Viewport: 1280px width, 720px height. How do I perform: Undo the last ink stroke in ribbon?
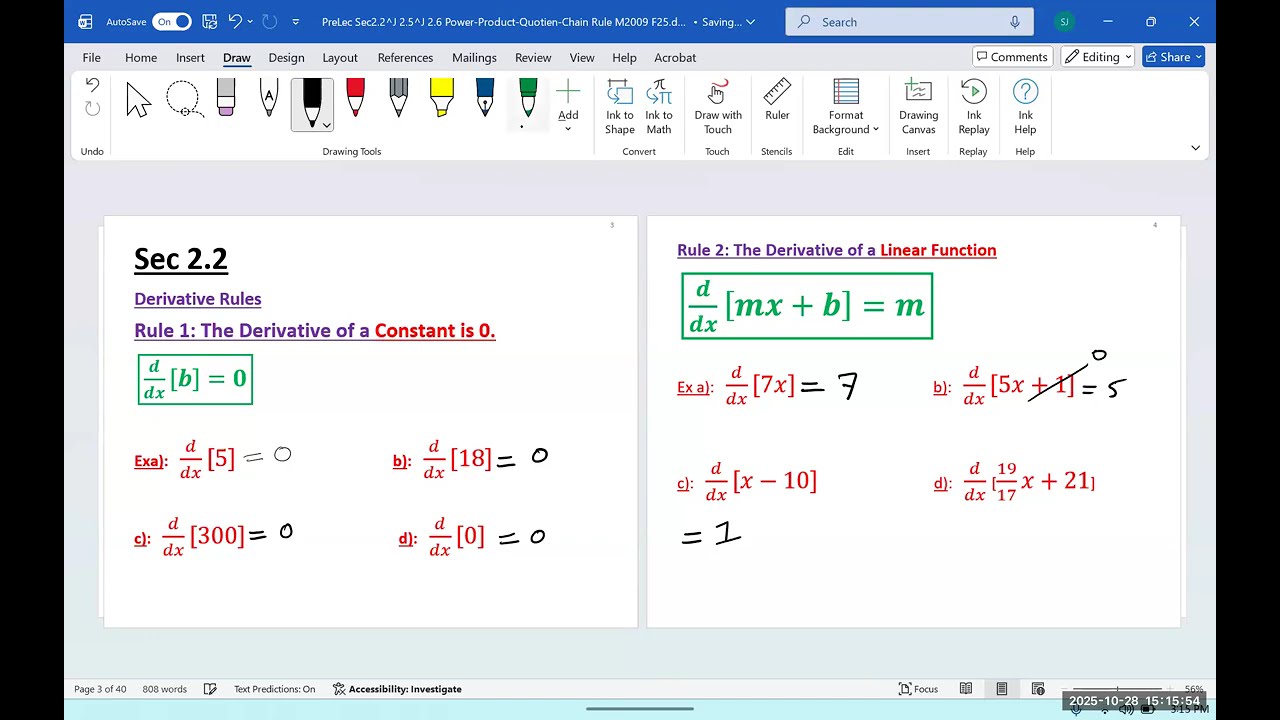pos(92,86)
